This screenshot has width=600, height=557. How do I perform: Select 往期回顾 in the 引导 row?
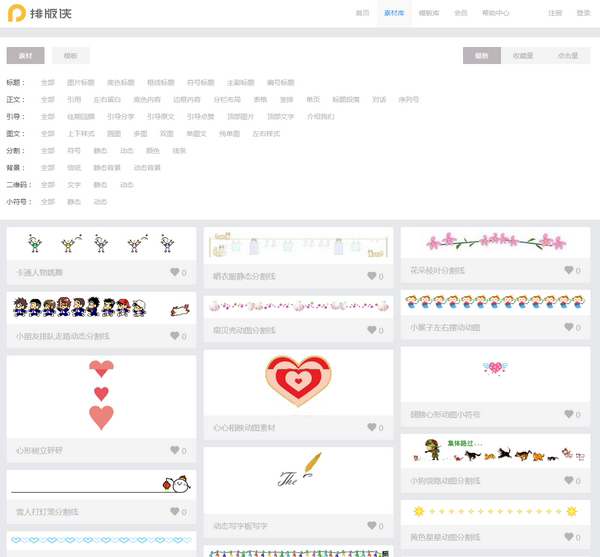pos(81,116)
